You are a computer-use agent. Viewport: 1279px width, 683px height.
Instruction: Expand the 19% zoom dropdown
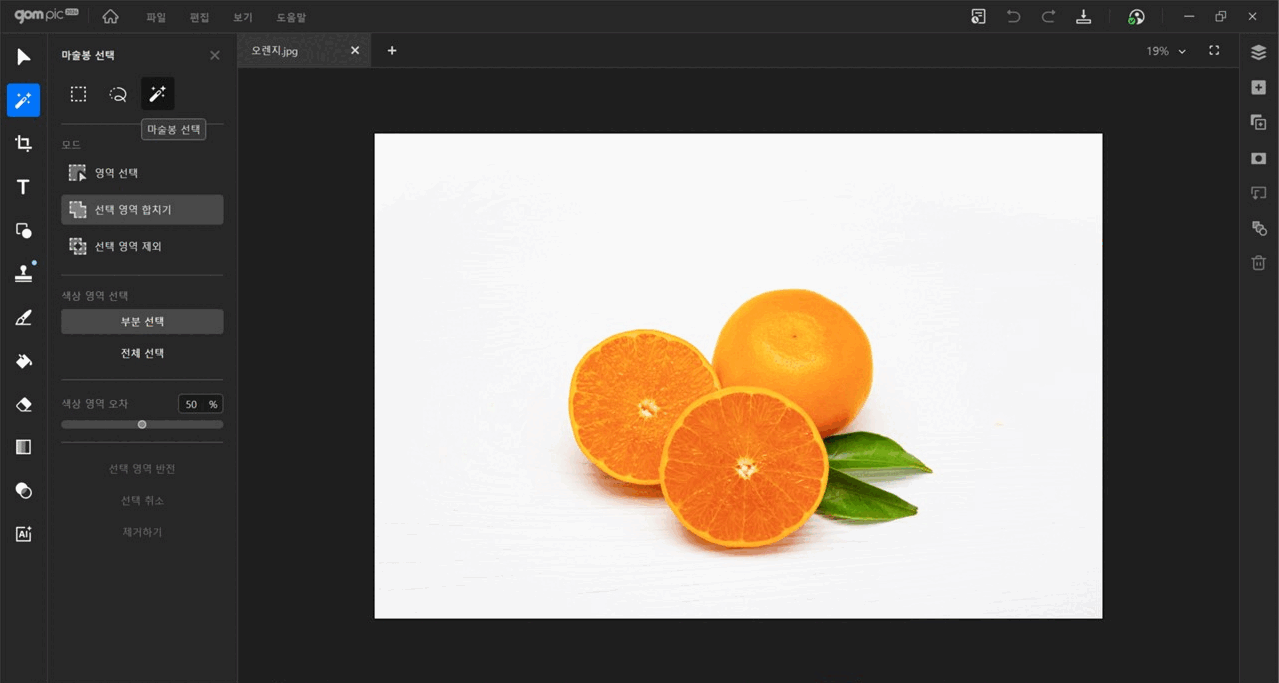(1166, 51)
